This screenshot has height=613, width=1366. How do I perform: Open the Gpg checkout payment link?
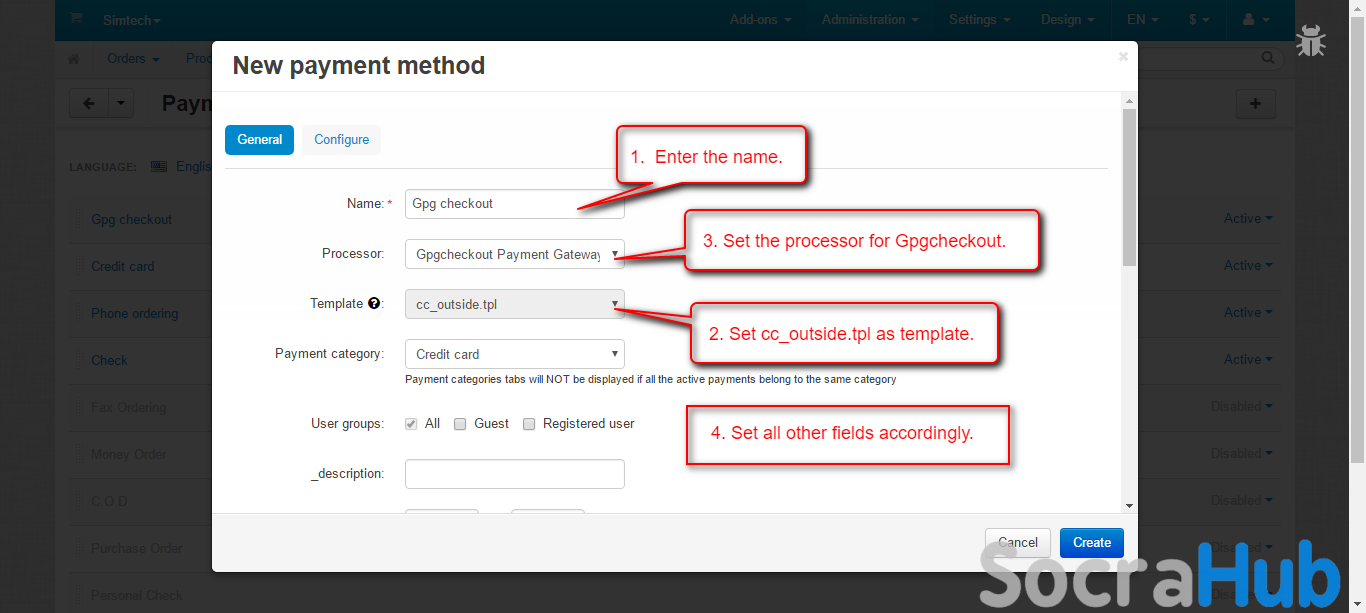point(132,219)
